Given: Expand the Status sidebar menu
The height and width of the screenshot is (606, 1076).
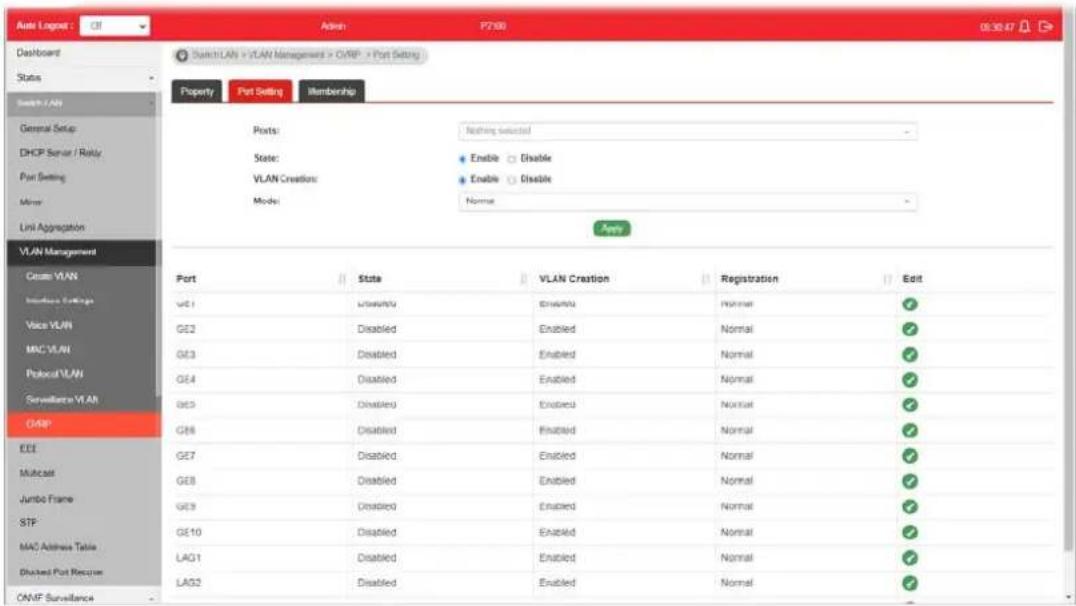Looking at the screenshot, I should 82,78.
